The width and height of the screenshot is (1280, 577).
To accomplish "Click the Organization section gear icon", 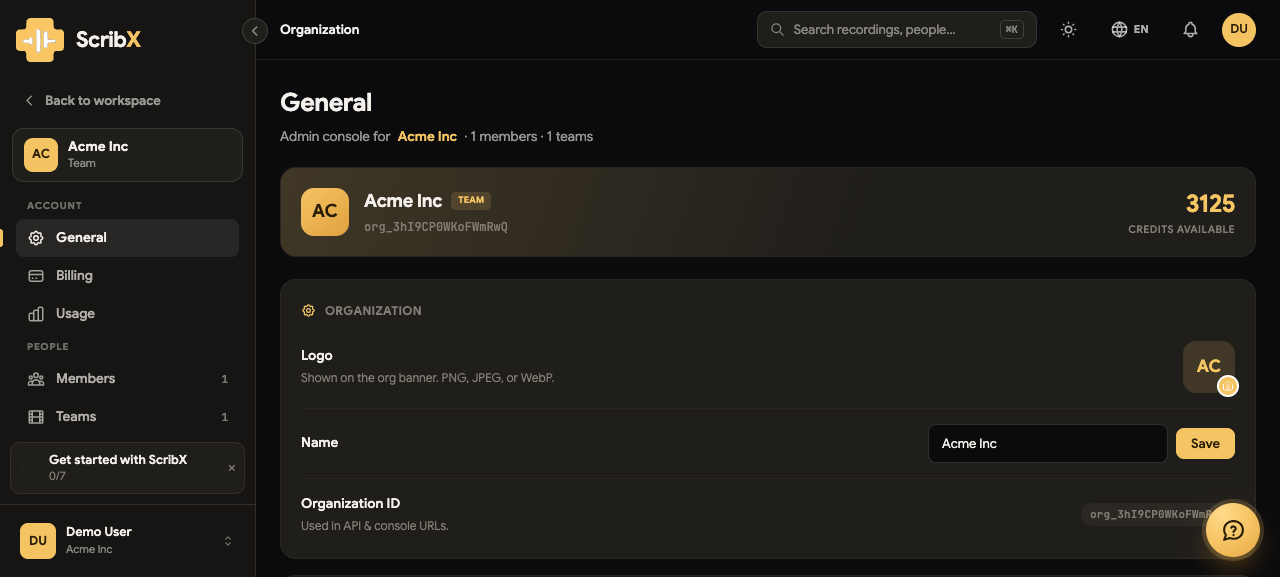I will point(308,311).
